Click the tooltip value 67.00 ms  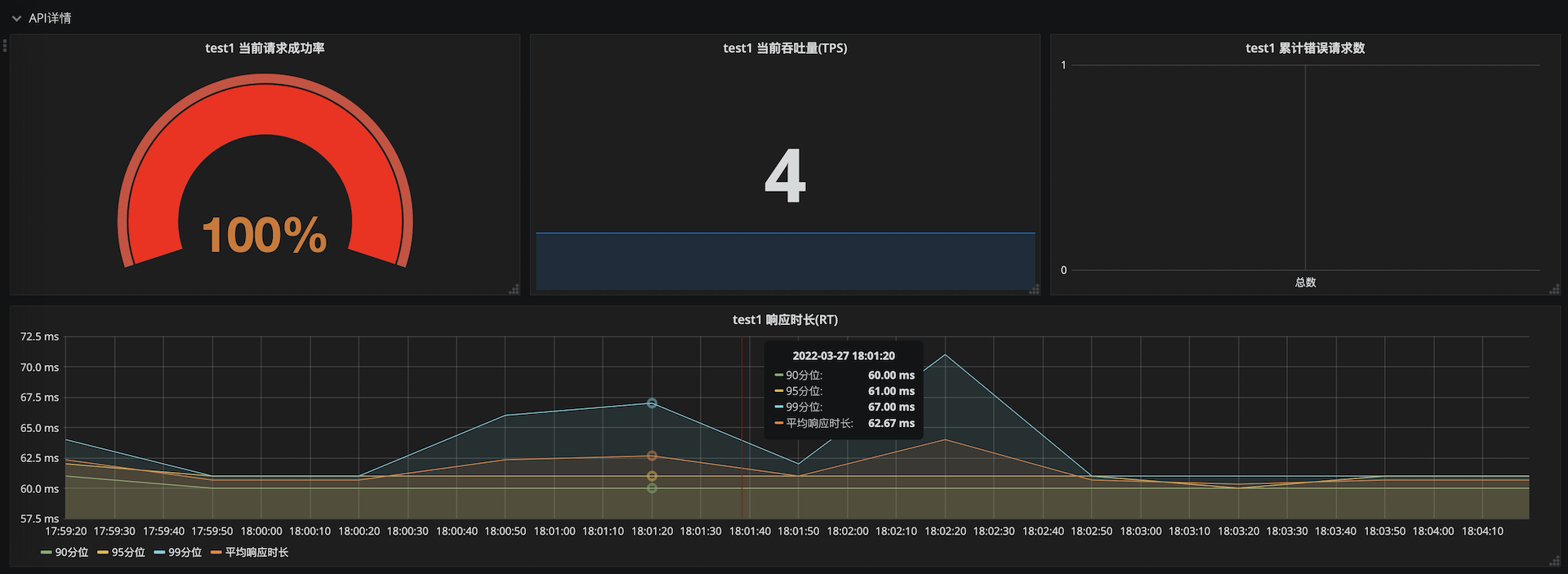coord(891,407)
